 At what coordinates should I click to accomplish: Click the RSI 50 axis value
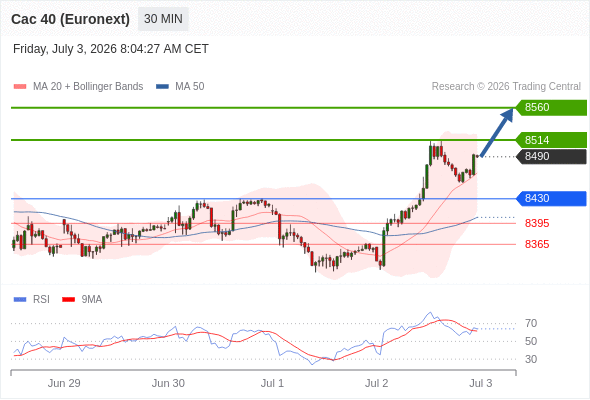[x=531, y=341]
